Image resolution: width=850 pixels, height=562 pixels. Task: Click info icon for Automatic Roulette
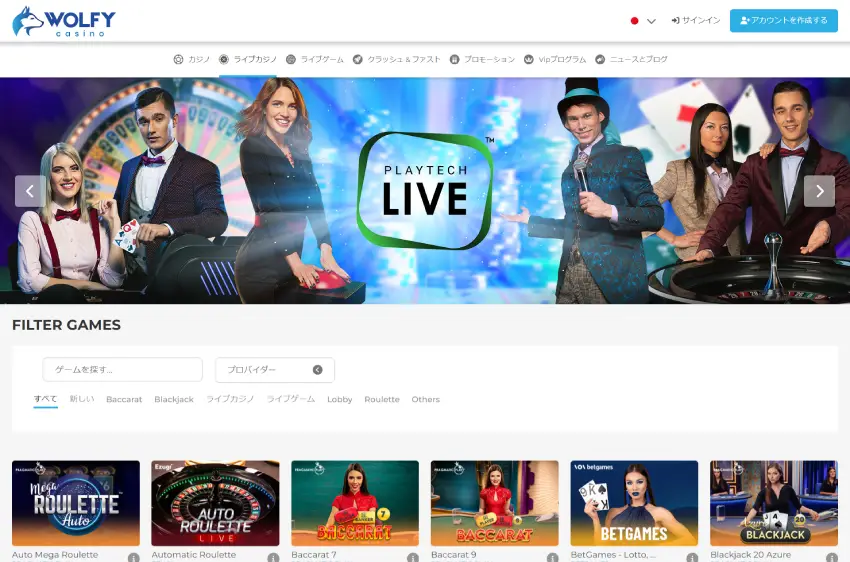click(273, 558)
